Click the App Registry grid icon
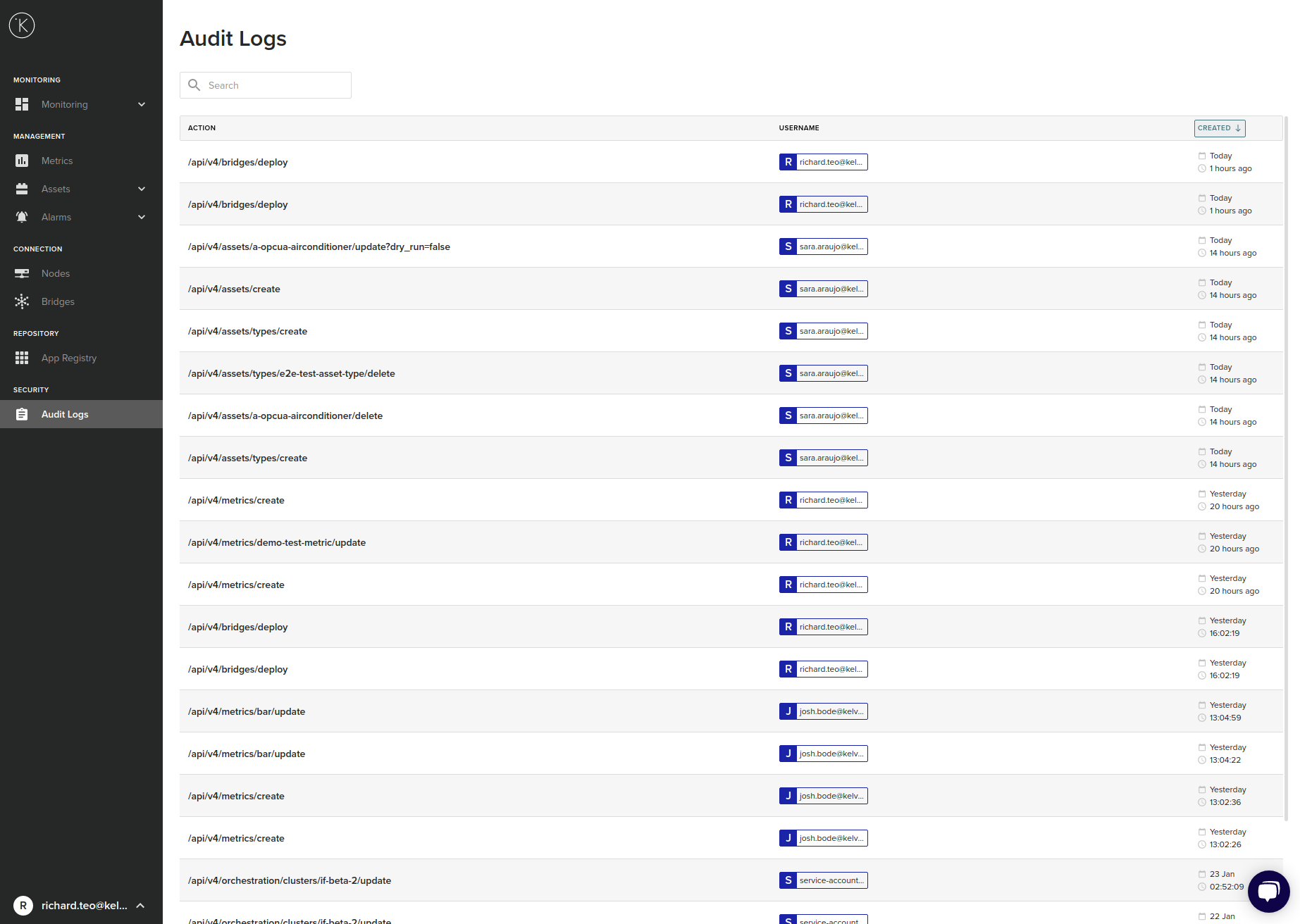1300x924 pixels. (22, 358)
